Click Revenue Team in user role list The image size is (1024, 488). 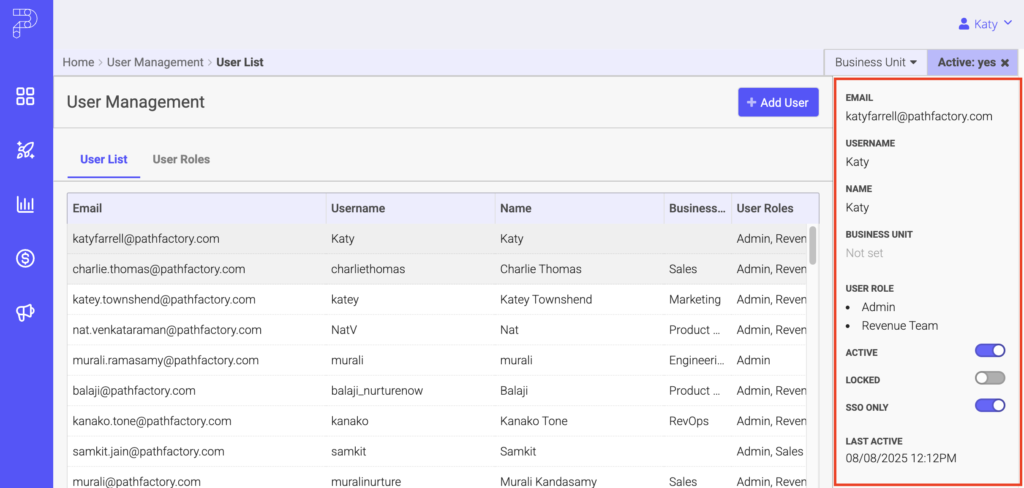[x=899, y=325]
